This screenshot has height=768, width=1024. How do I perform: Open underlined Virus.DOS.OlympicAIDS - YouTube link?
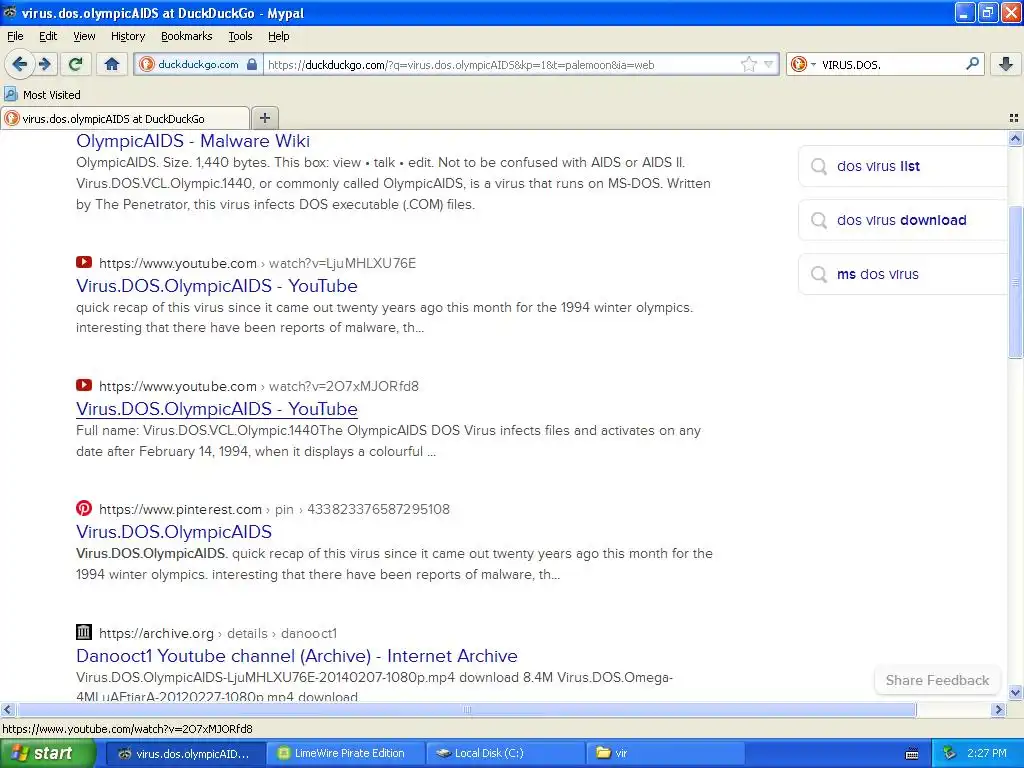point(216,409)
